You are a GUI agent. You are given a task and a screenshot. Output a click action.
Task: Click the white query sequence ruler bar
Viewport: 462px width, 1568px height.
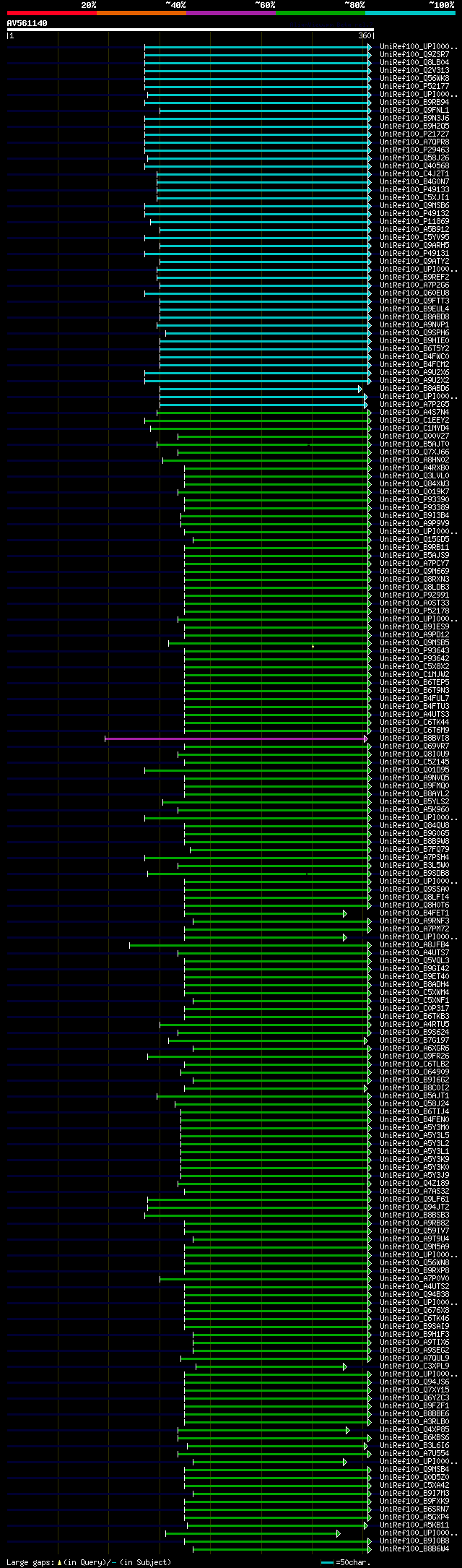(190, 30)
